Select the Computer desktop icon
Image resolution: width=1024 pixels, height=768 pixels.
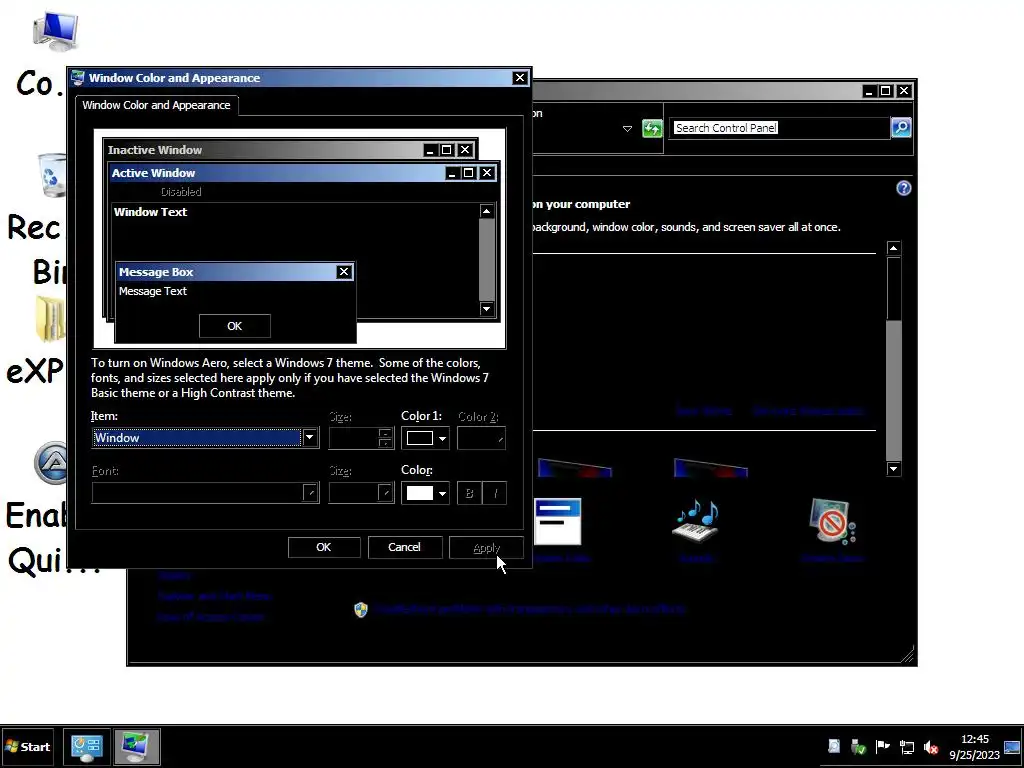pos(55,31)
